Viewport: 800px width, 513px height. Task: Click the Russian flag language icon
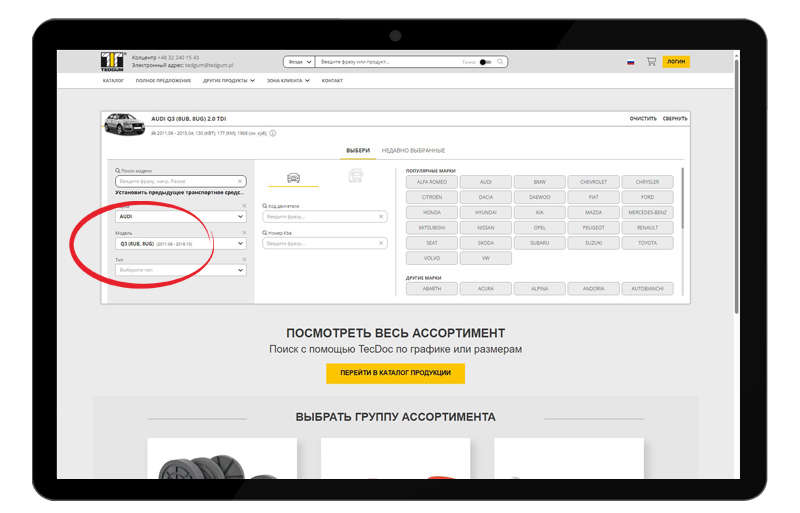pyautogui.click(x=631, y=62)
